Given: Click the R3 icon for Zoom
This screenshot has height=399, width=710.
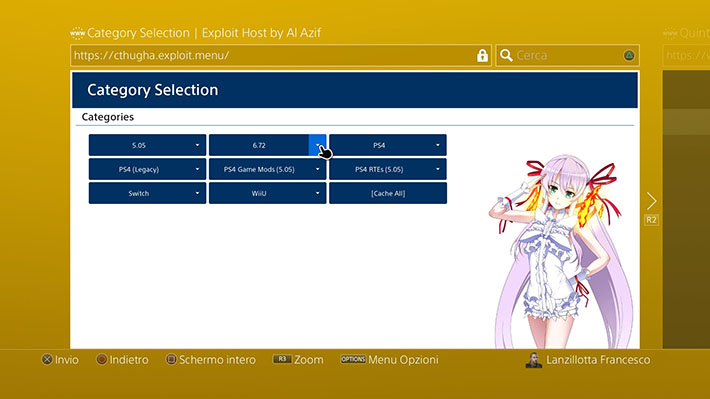Looking at the screenshot, I should pyautogui.click(x=282, y=359).
